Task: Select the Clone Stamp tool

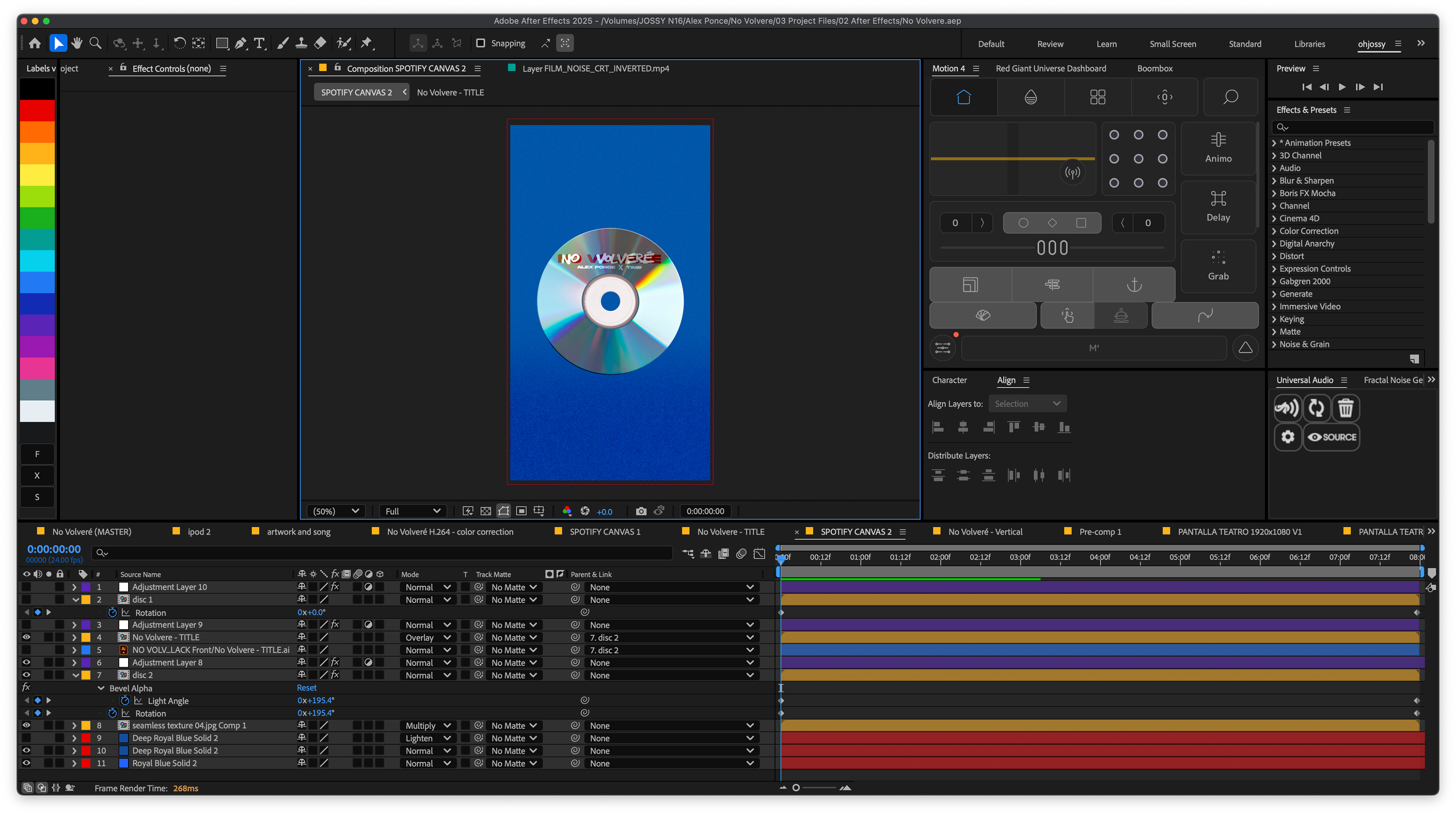Action: click(301, 43)
